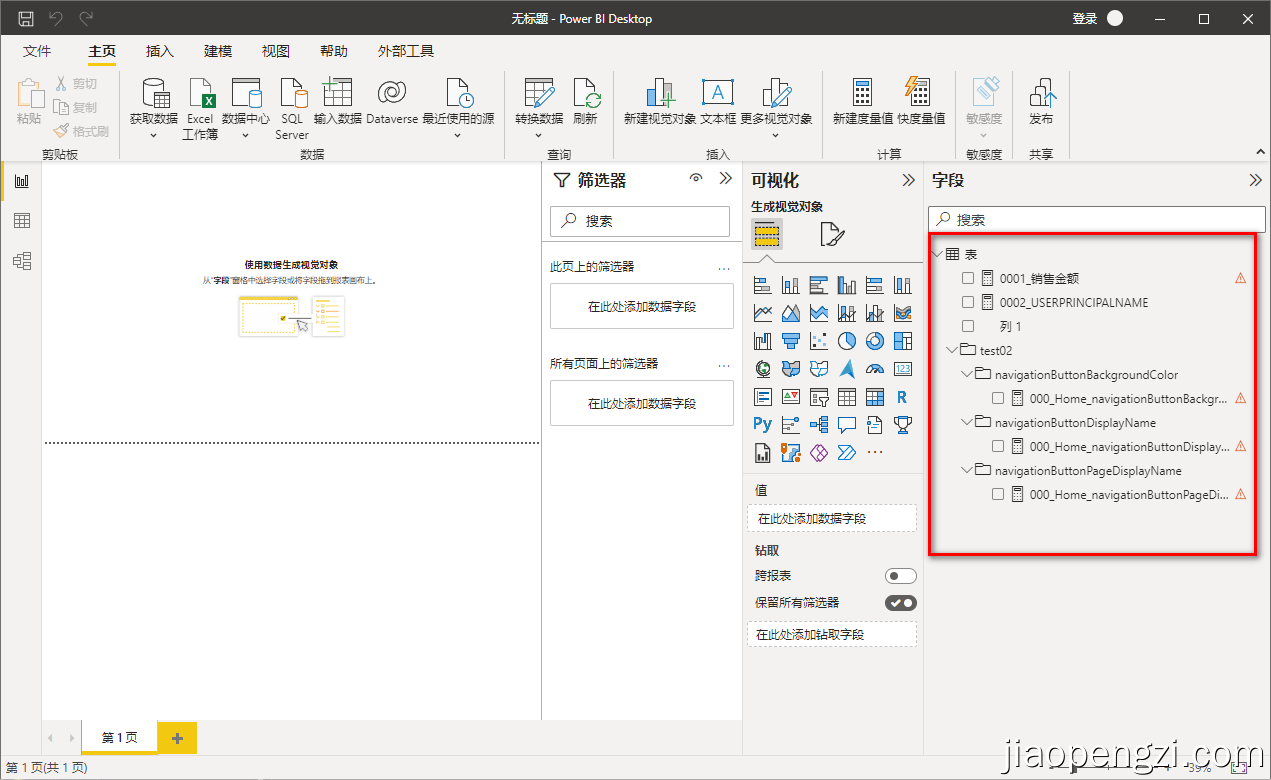Toggle the filter pane eye visibility icon
Image resolution: width=1271 pixels, height=780 pixels.
696,179
